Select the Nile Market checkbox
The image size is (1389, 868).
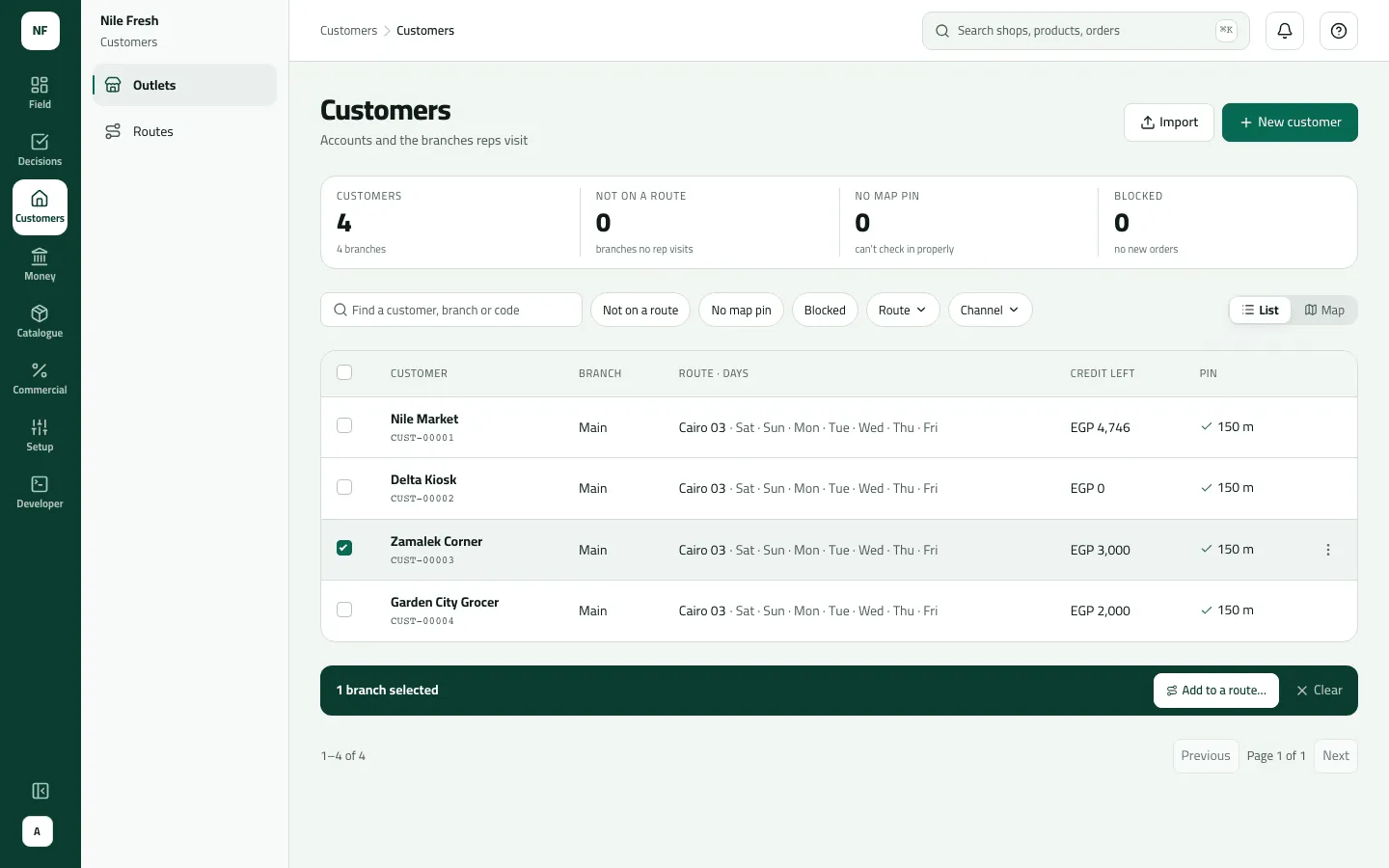pos(344,425)
